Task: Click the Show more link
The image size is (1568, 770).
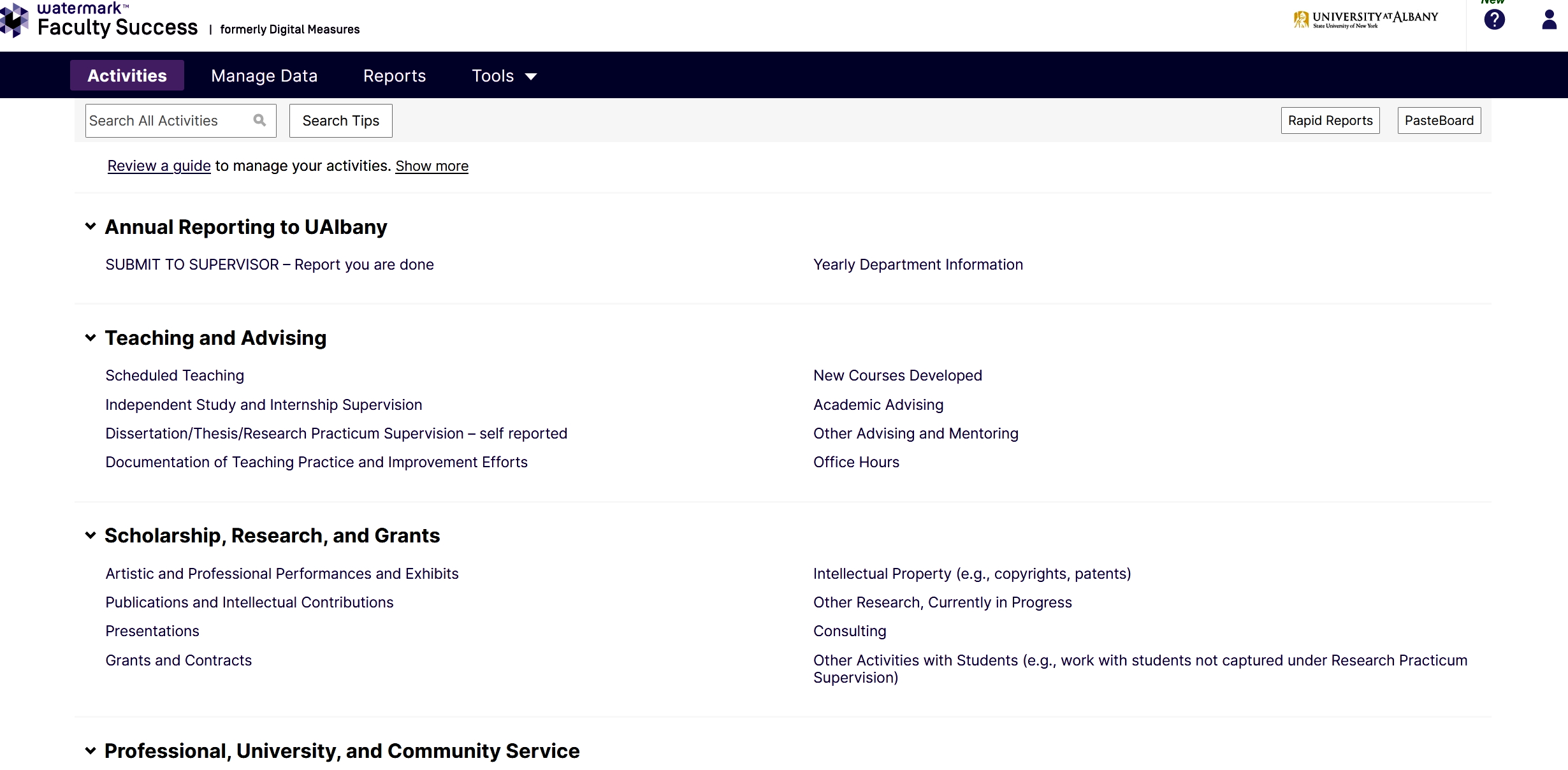Action: point(432,166)
